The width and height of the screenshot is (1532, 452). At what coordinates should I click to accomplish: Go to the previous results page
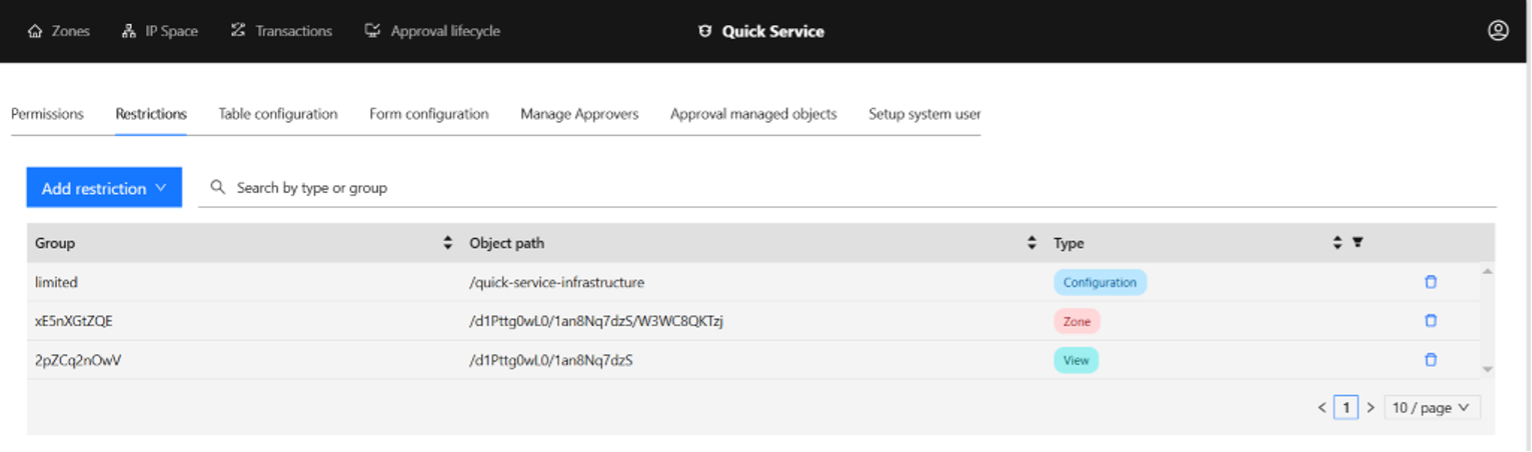pyautogui.click(x=1322, y=408)
